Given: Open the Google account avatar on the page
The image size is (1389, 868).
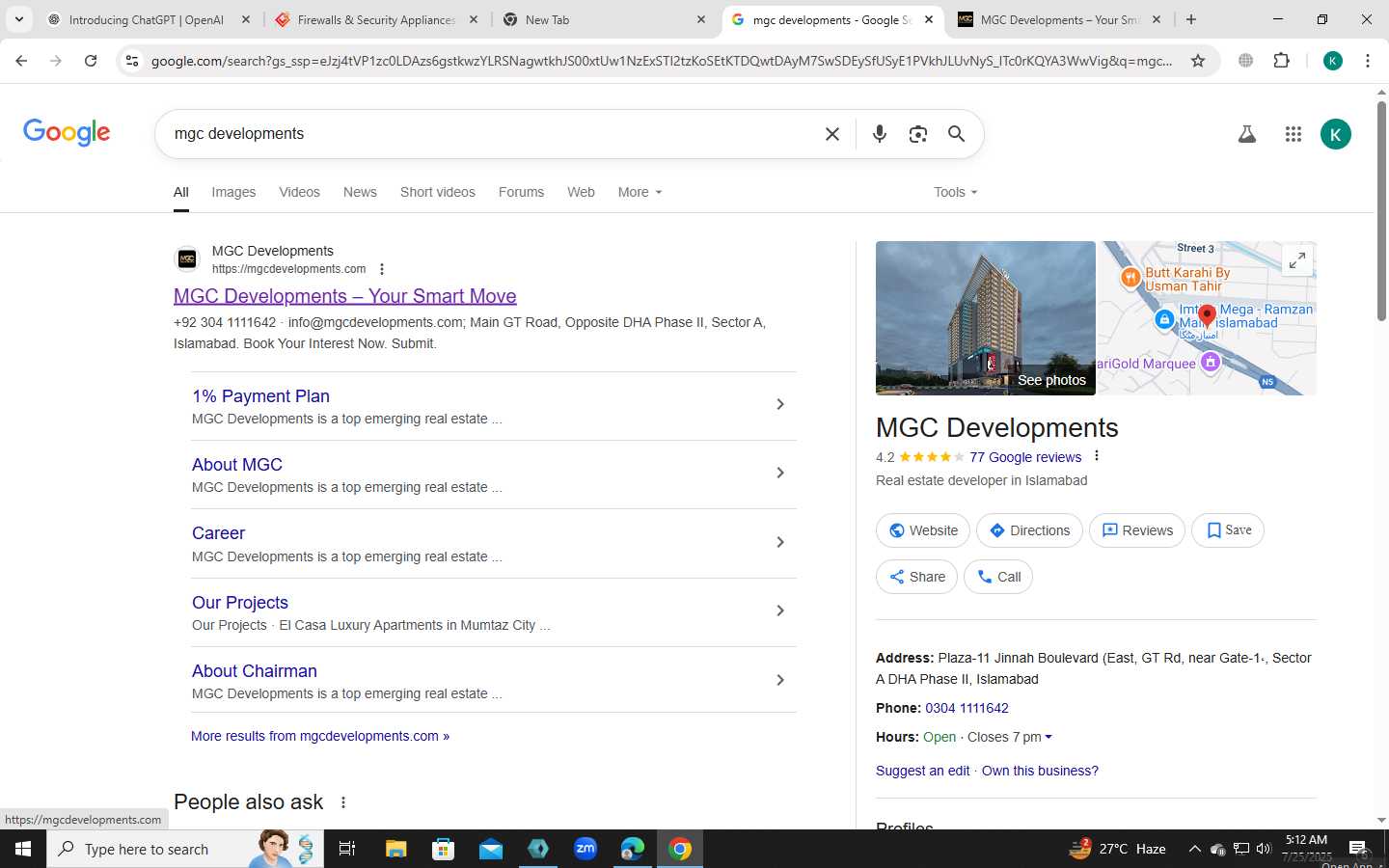Looking at the screenshot, I should click(1336, 134).
